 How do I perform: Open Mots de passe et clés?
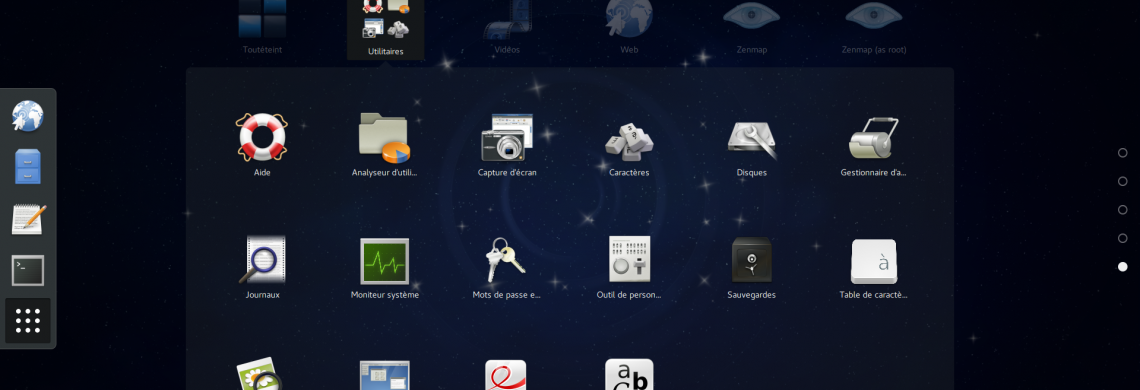tap(507, 260)
